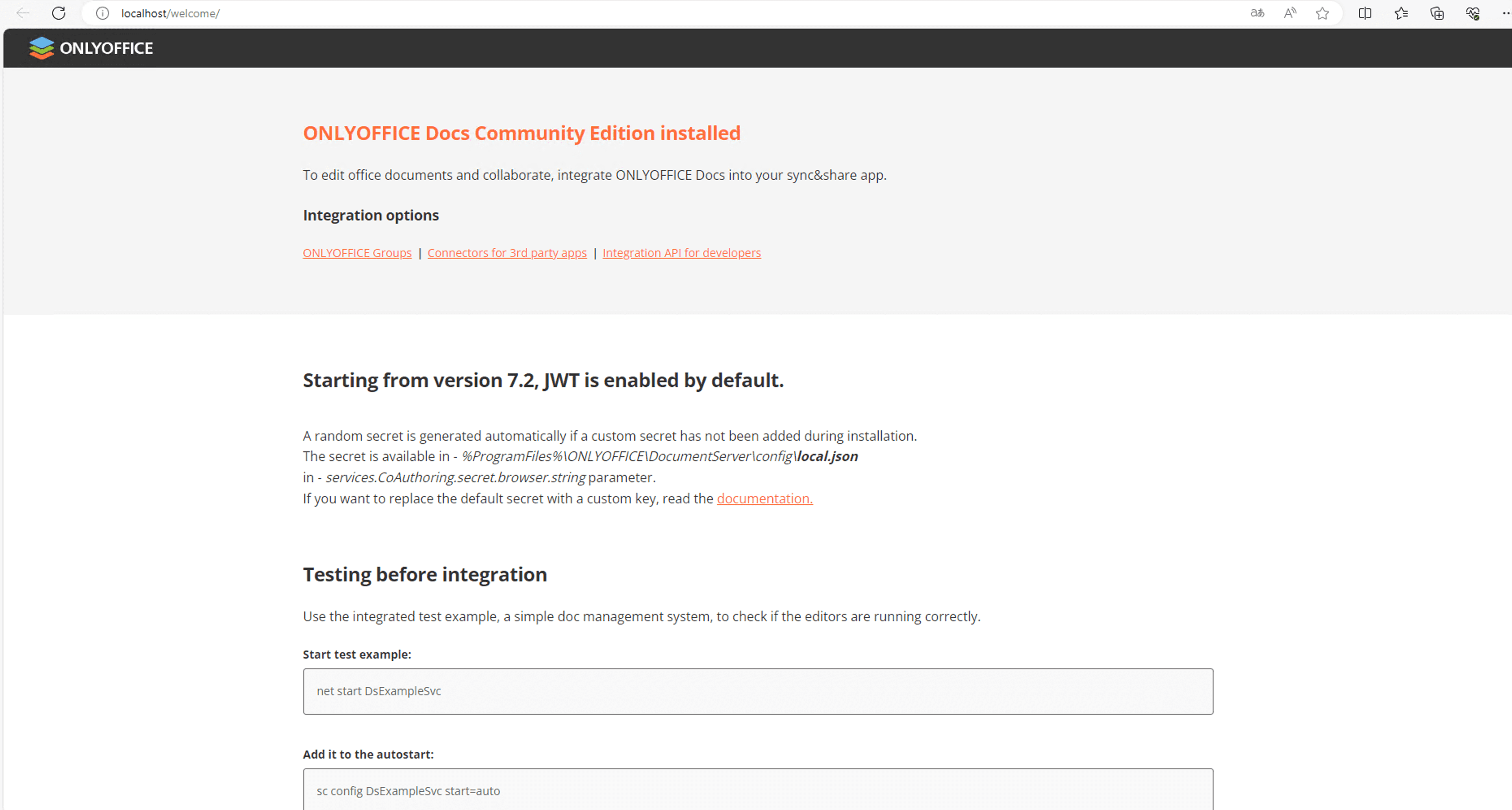Open the ONLYOFFICE Groups link

(357, 253)
